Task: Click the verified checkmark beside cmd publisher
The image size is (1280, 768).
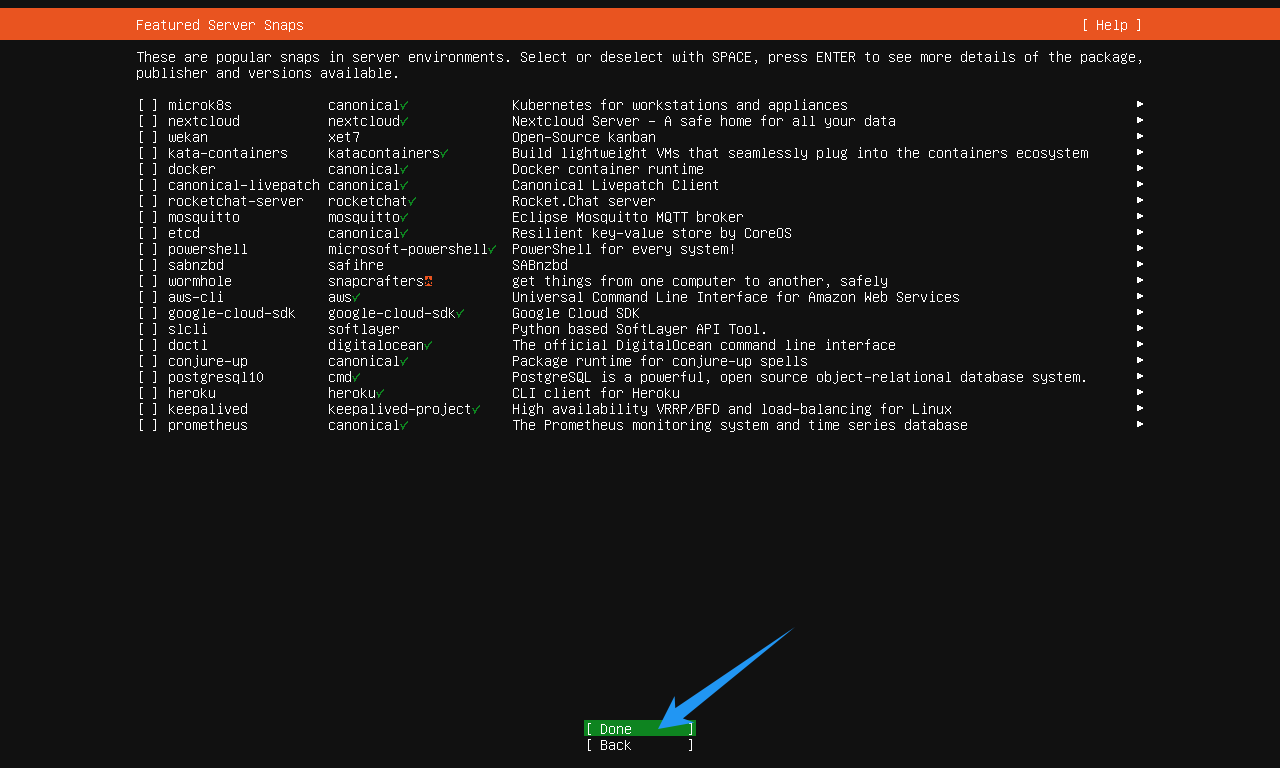Action: click(356, 377)
